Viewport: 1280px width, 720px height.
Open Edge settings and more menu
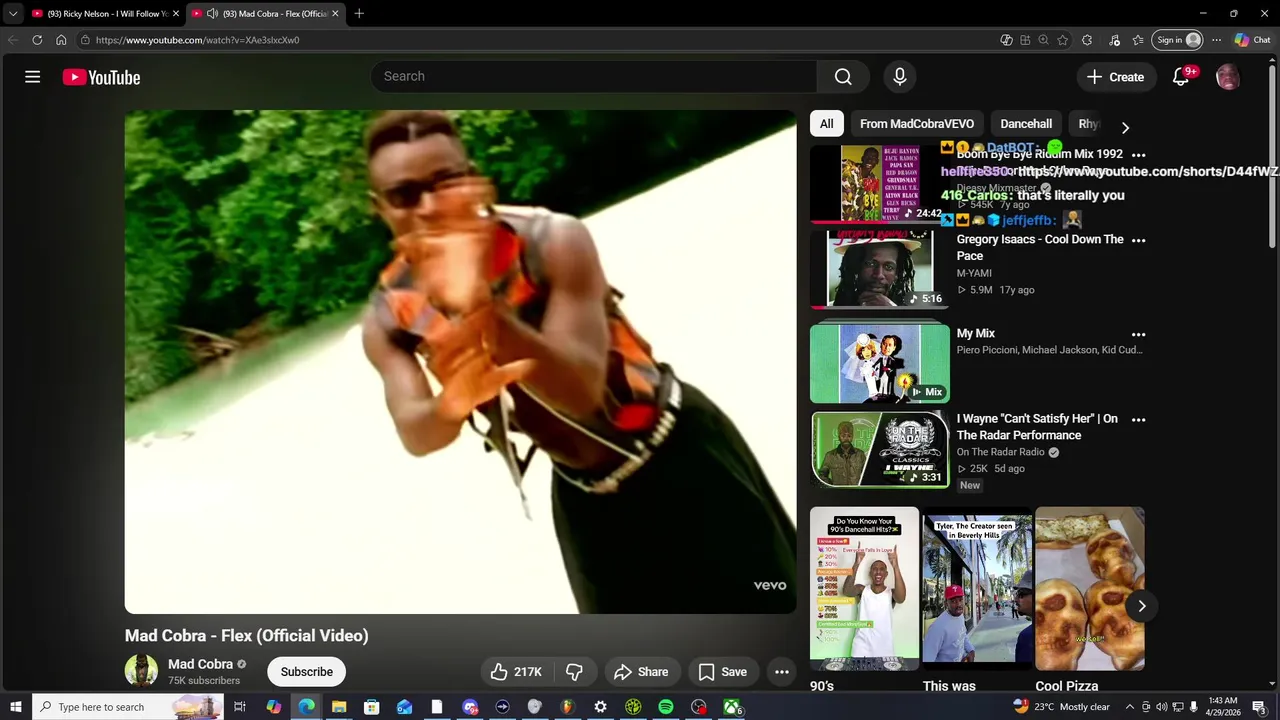point(1216,40)
